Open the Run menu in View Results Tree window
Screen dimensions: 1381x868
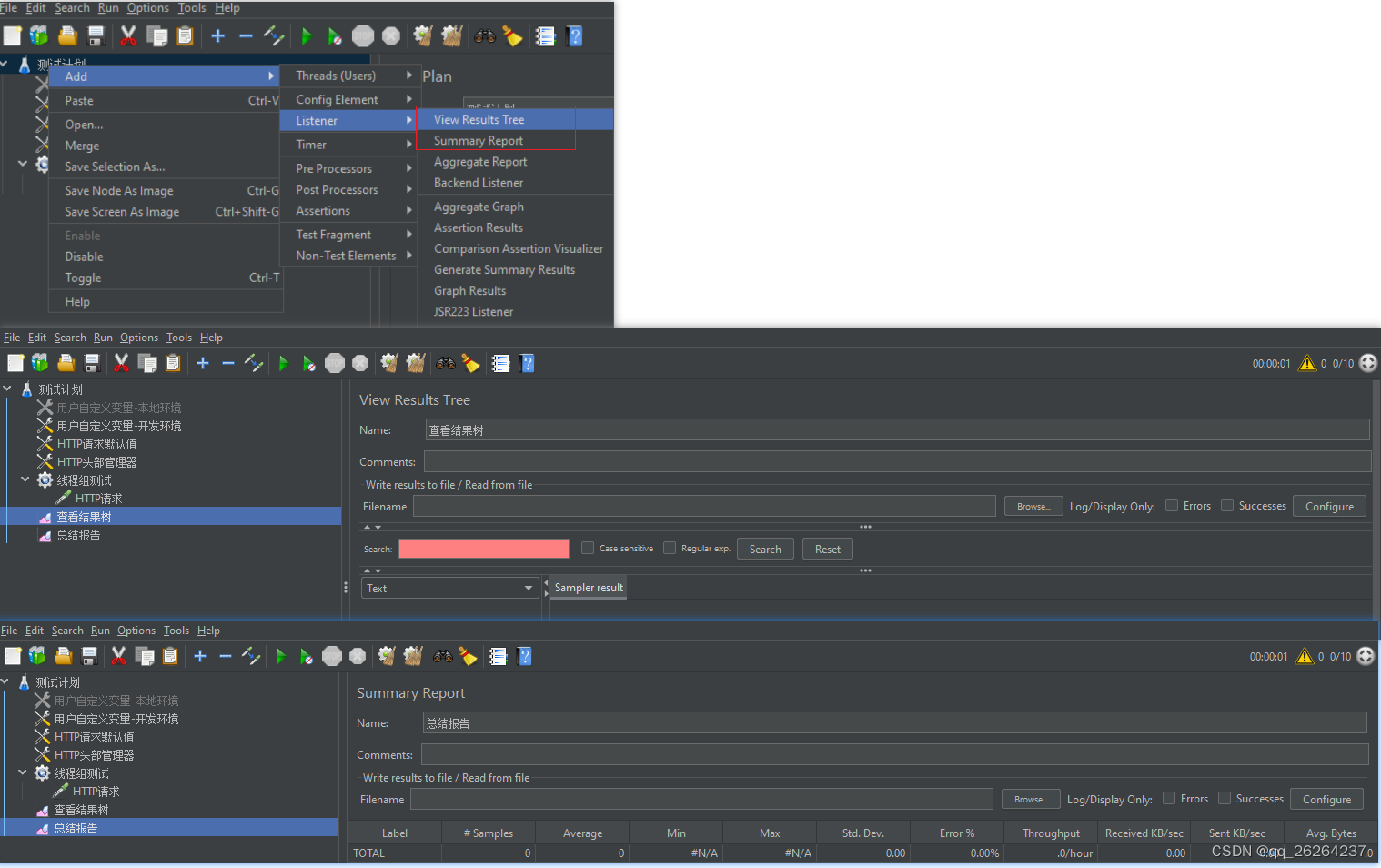[103, 338]
